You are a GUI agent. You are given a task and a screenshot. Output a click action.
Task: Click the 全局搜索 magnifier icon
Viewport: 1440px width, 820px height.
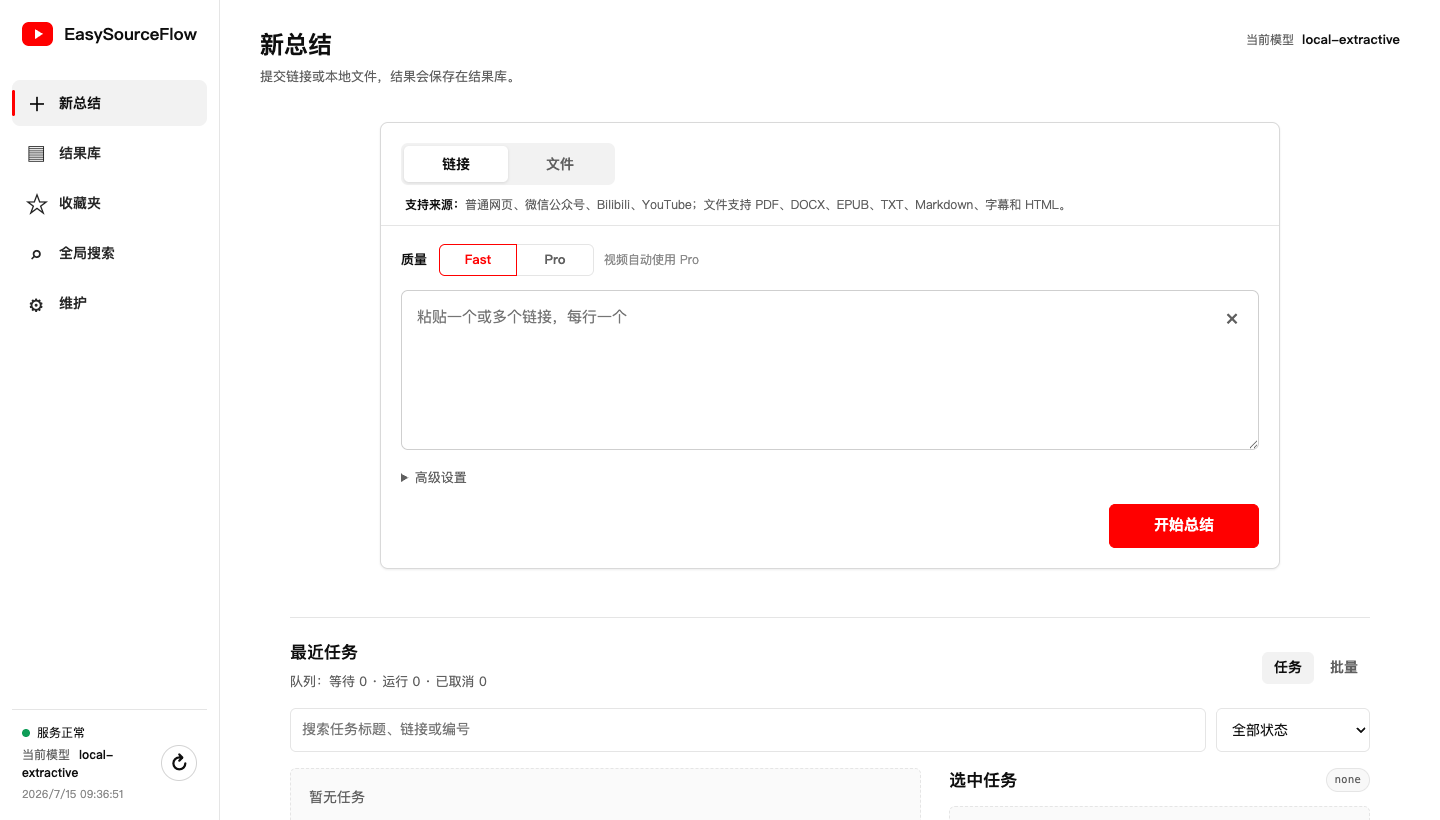click(x=37, y=254)
